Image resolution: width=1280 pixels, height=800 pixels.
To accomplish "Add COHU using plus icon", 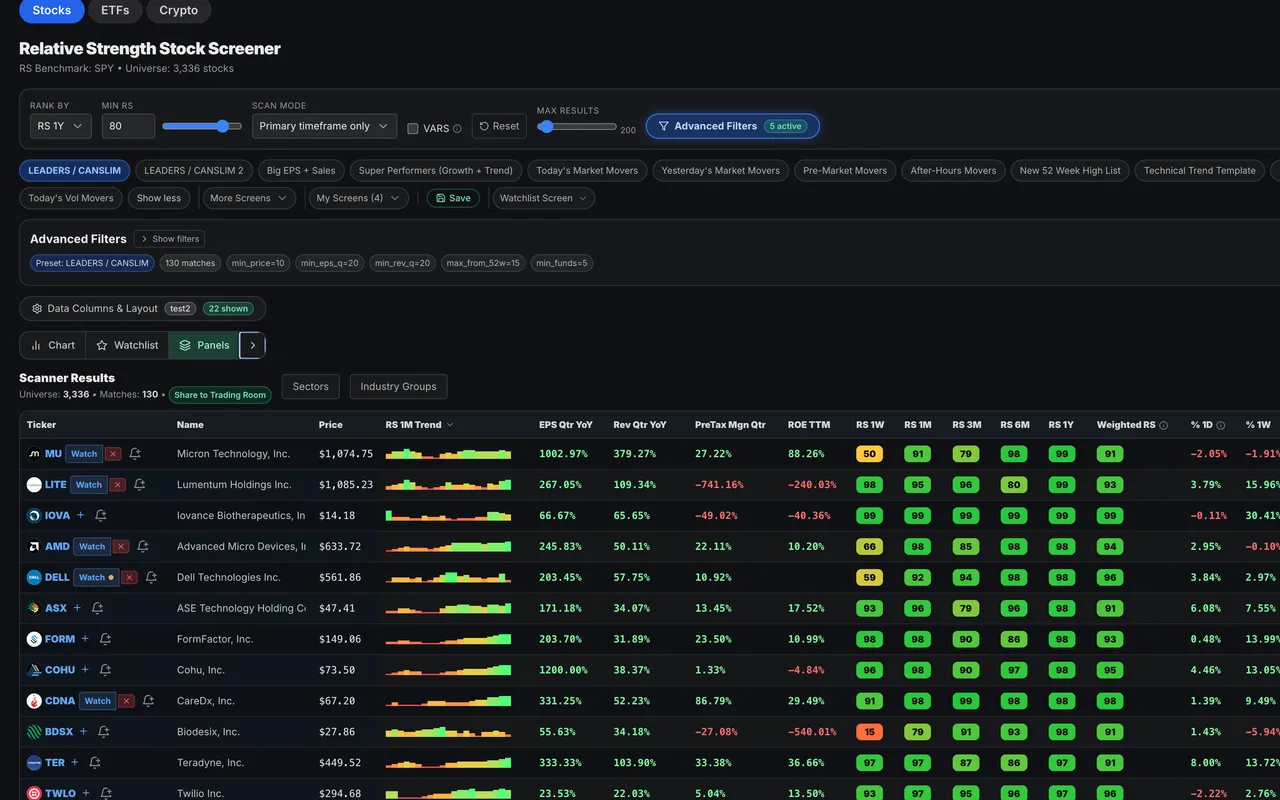I will (x=85, y=670).
